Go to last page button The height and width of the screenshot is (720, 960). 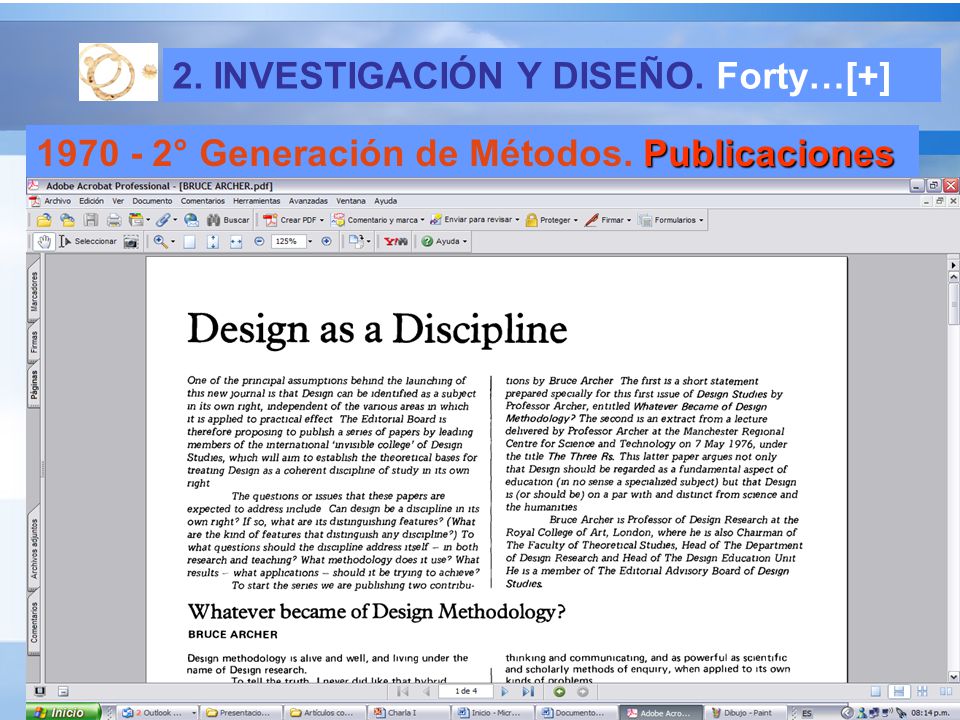pyautogui.click(x=528, y=691)
